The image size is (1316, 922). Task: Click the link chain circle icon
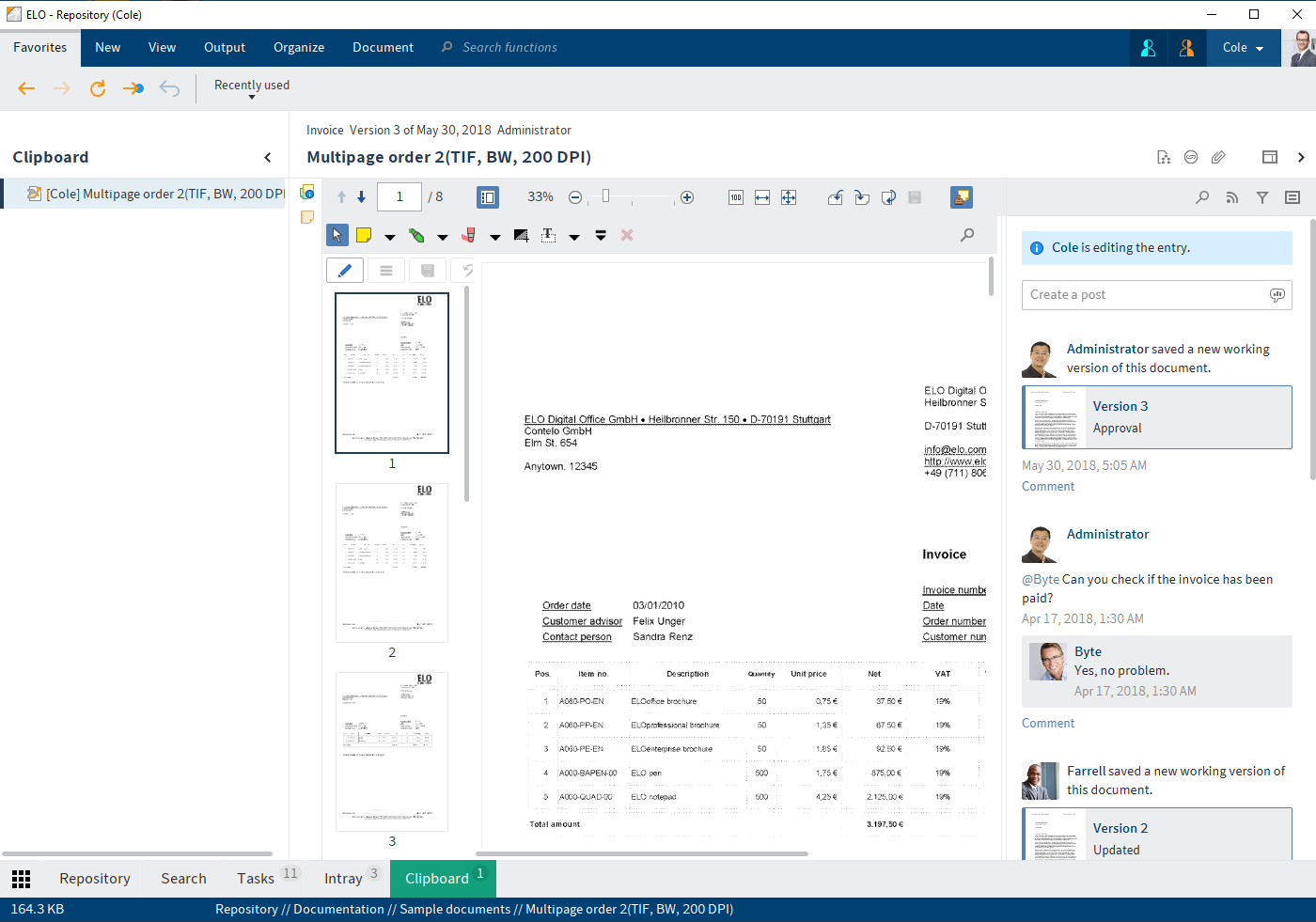(1191, 157)
